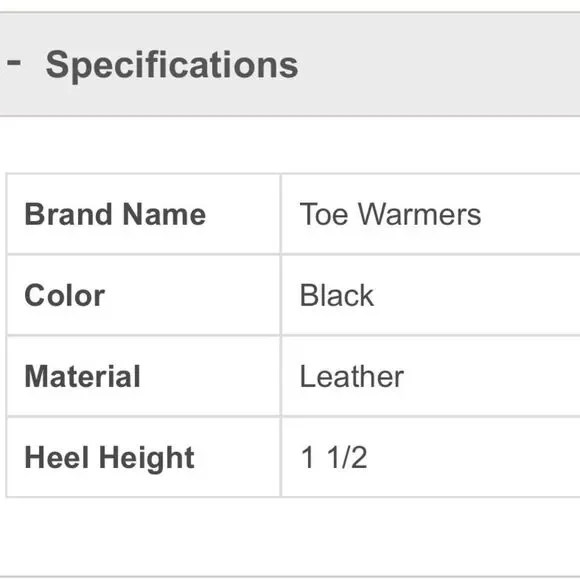Image resolution: width=580 pixels, height=580 pixels.
Task: Click the word Height in last row
Action: [x=146, y=459]
